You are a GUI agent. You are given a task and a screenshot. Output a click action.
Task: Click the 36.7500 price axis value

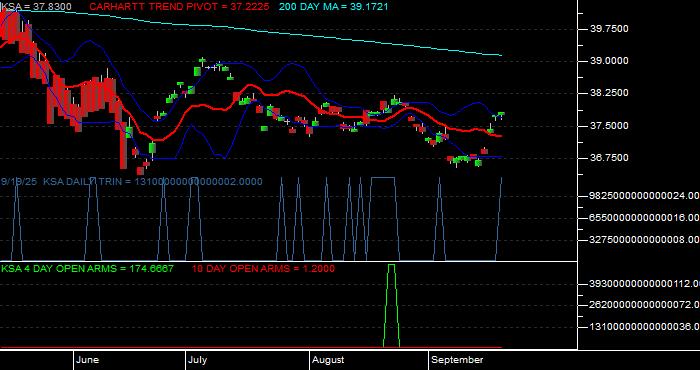609,158
